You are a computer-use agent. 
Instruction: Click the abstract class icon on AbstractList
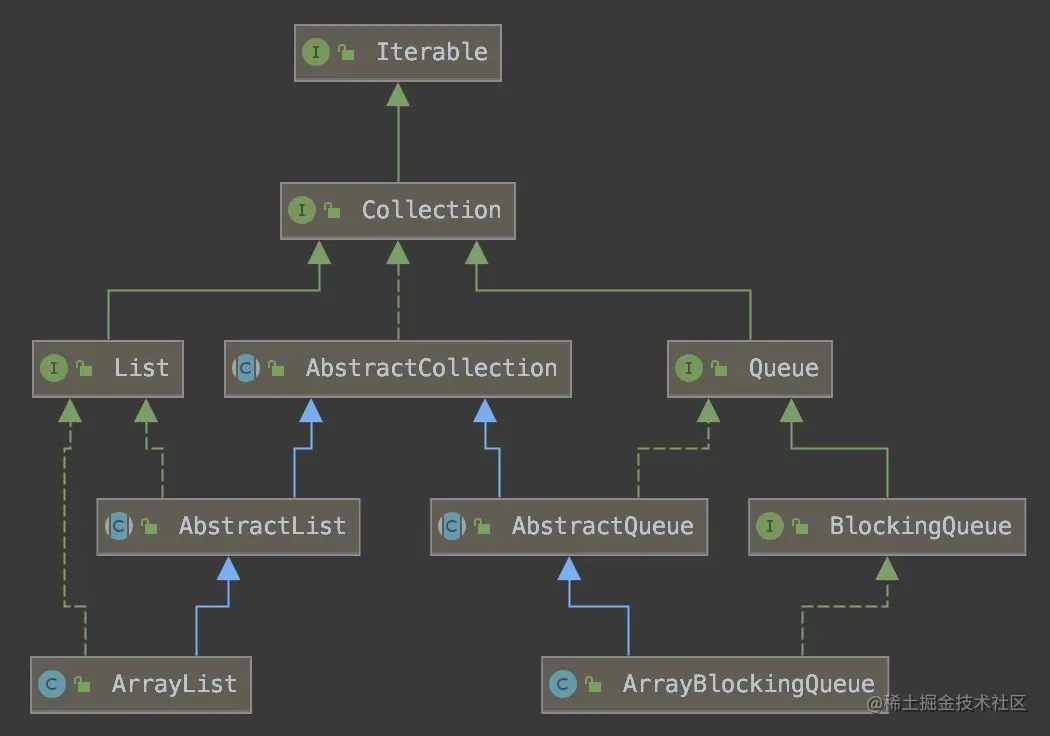tap(119, 526)
